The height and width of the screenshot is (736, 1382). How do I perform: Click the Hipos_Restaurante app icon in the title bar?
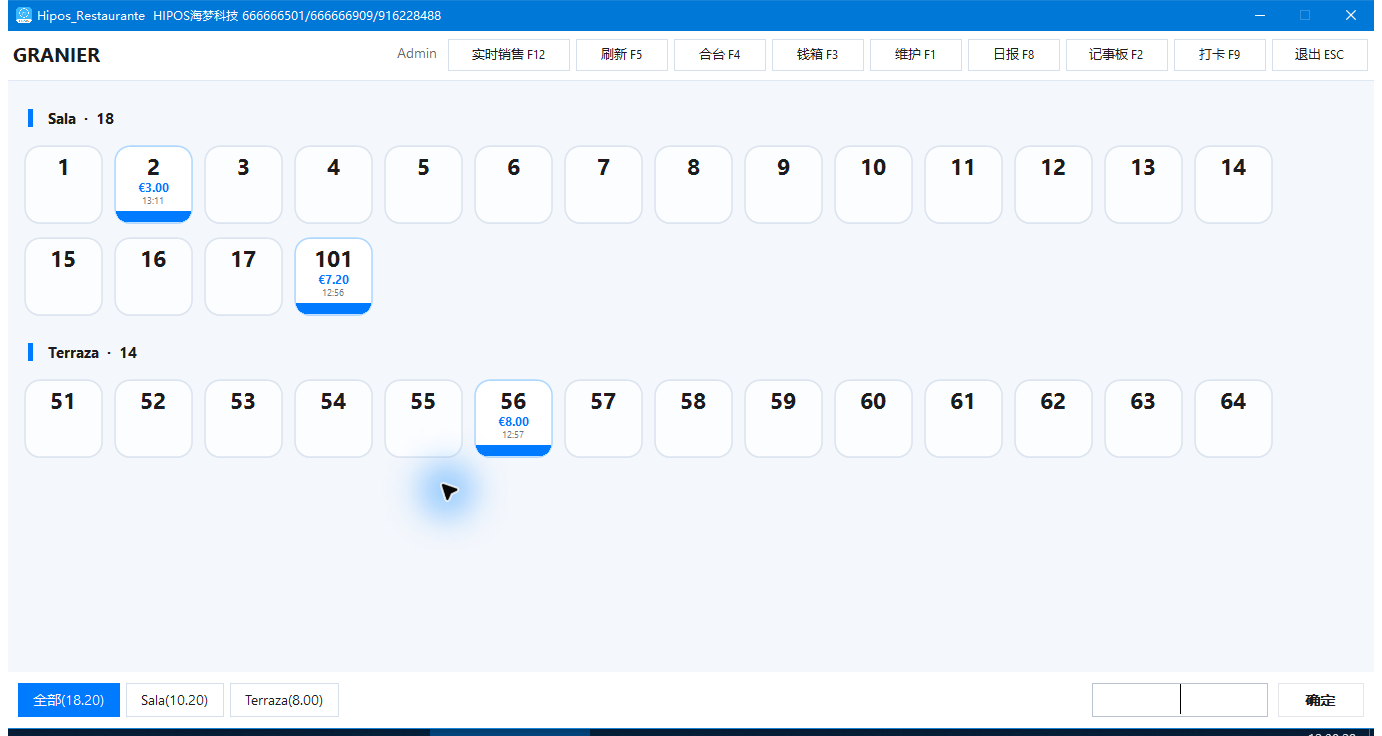click(24, 15)
